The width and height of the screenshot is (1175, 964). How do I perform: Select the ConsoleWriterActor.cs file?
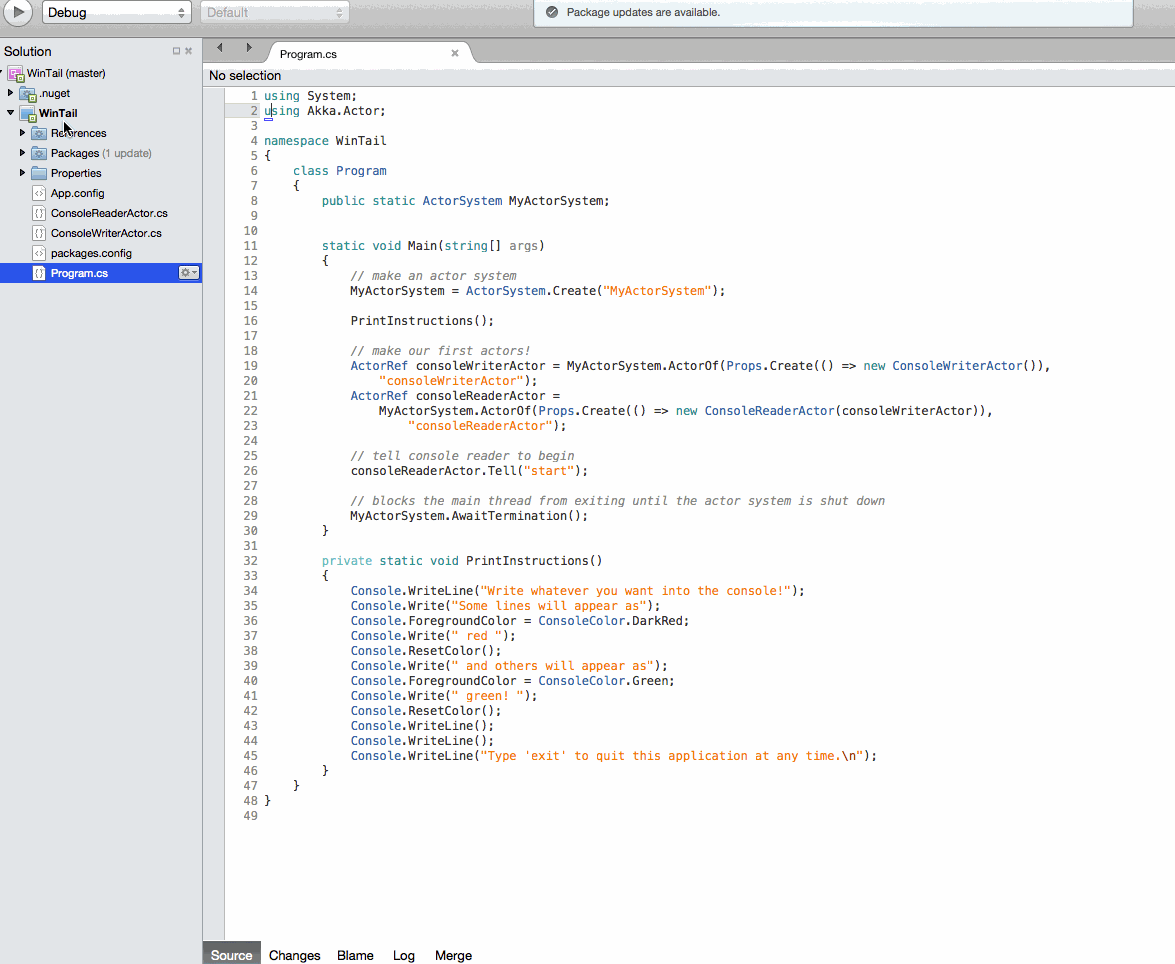pyautogui.click(x=106, y=233)
